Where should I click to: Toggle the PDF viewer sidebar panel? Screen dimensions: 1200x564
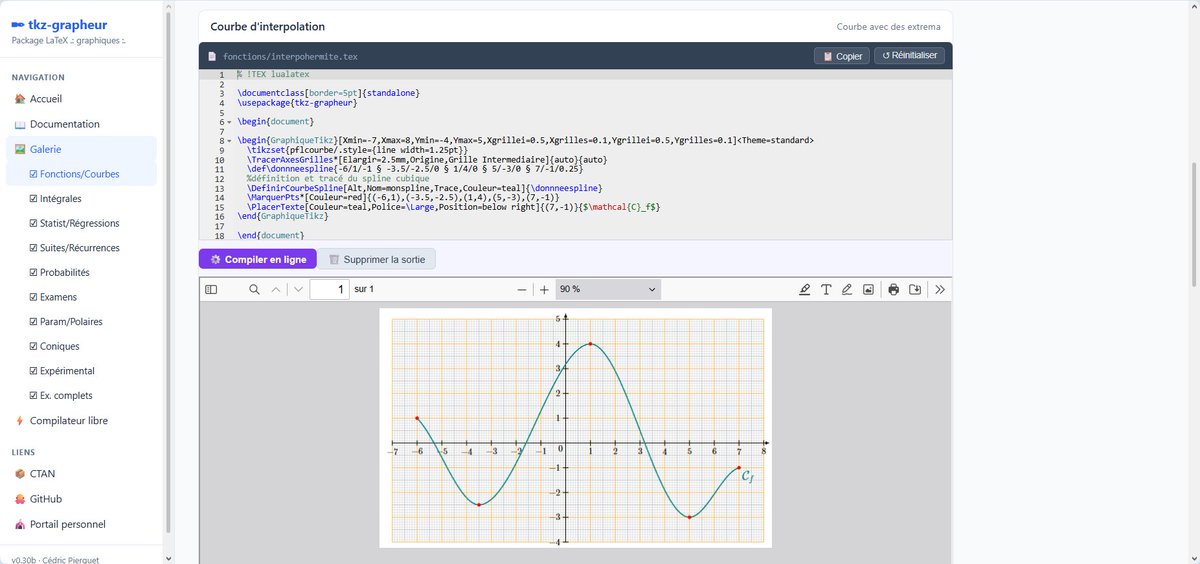211,289
